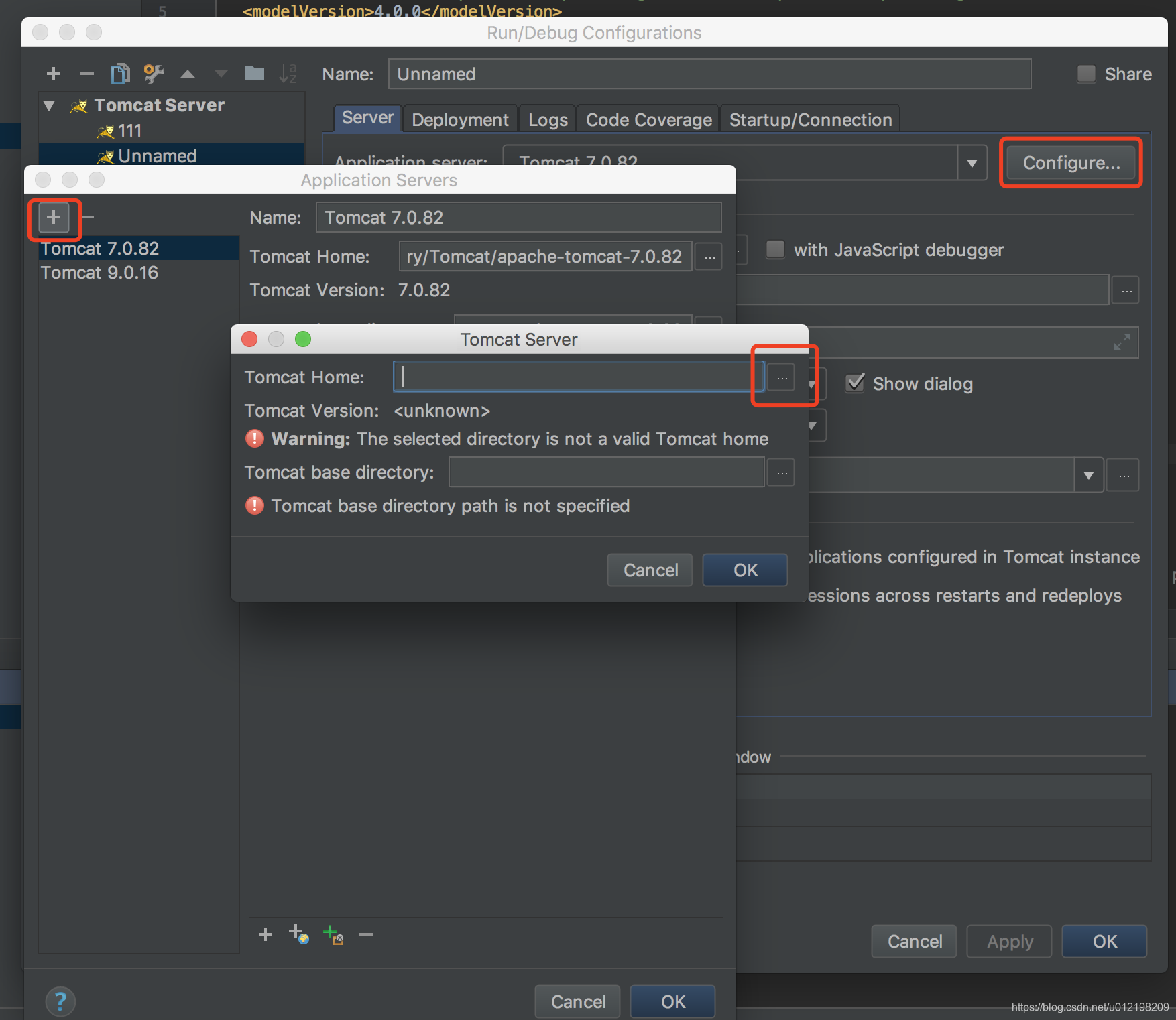Viewport: 1176px width, 1020px height.
Task: Collapse Tomcat Server tree node
Action: (49, 105)
